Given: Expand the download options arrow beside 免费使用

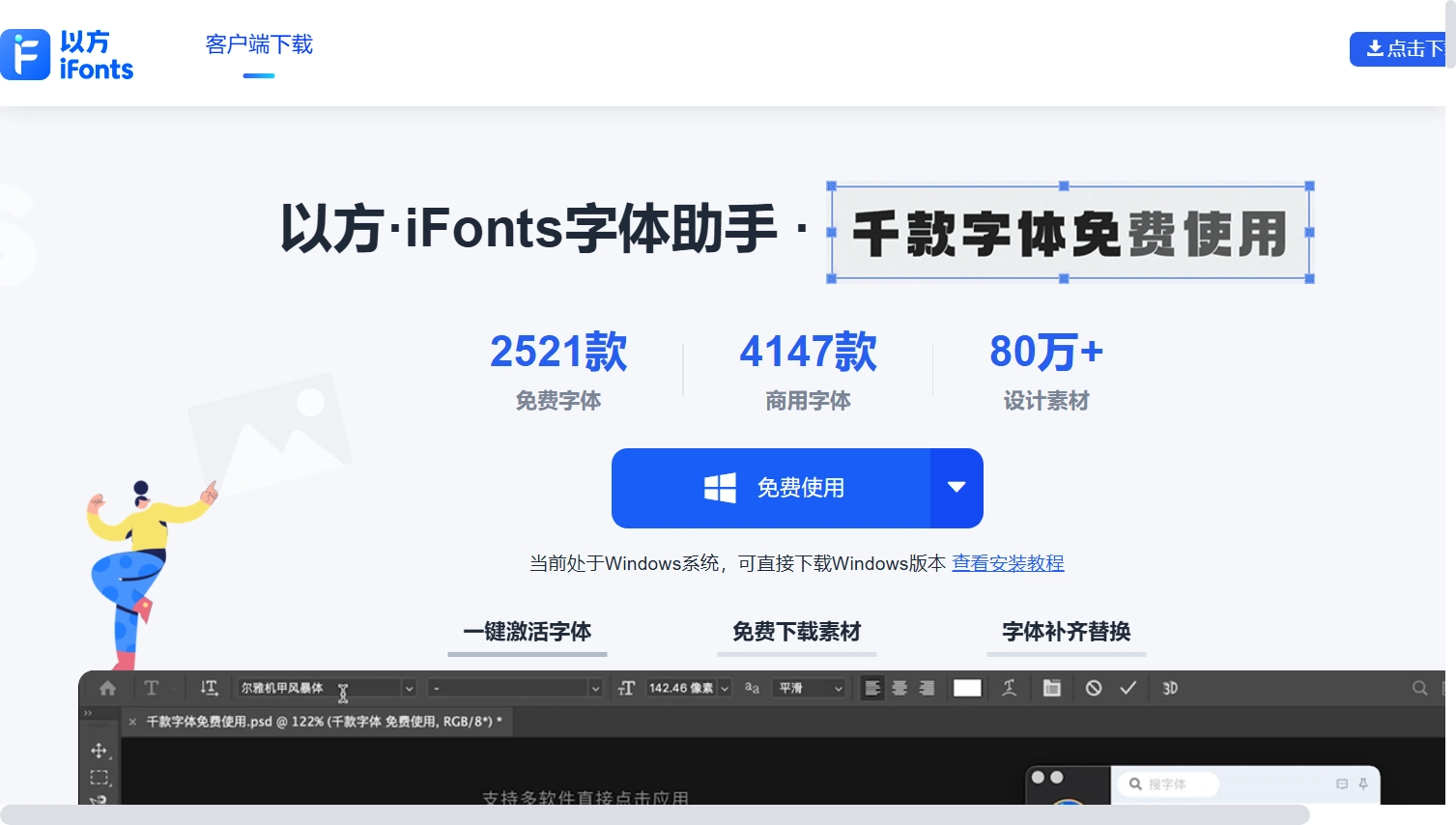Looking at the screenshot, I should (956, 488).
